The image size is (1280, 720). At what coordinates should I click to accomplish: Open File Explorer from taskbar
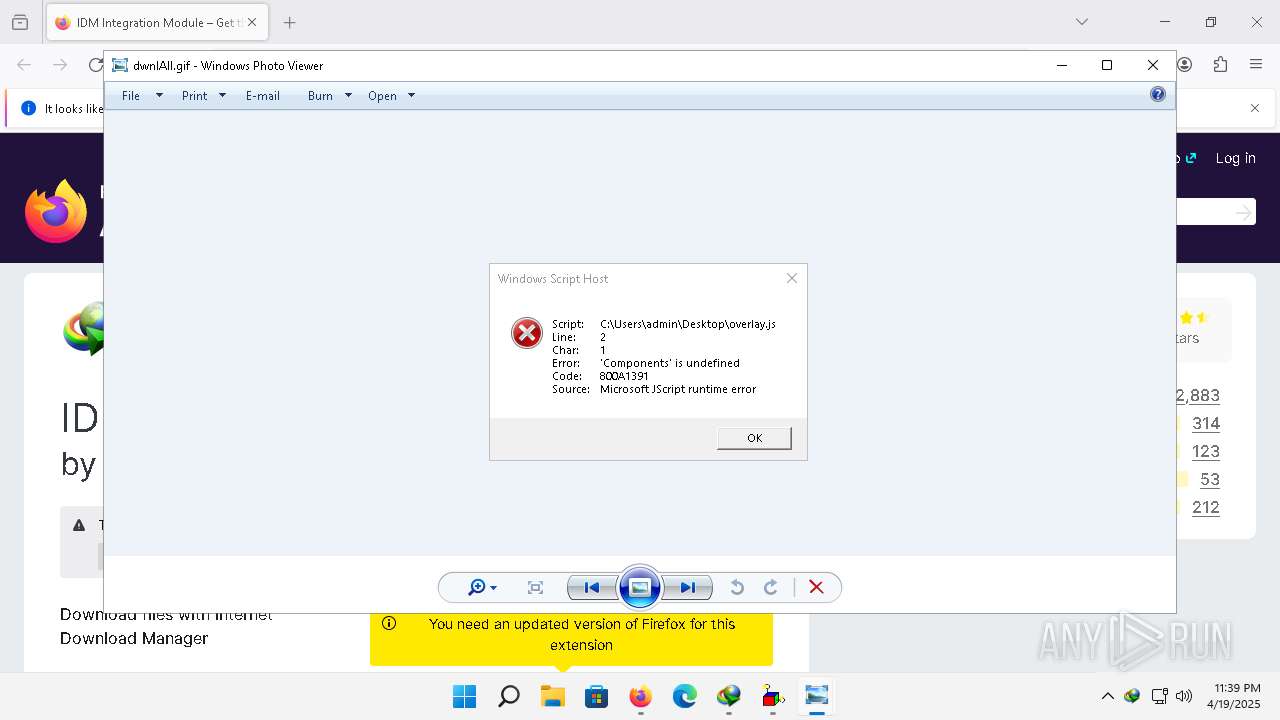[x=553, y=696]
